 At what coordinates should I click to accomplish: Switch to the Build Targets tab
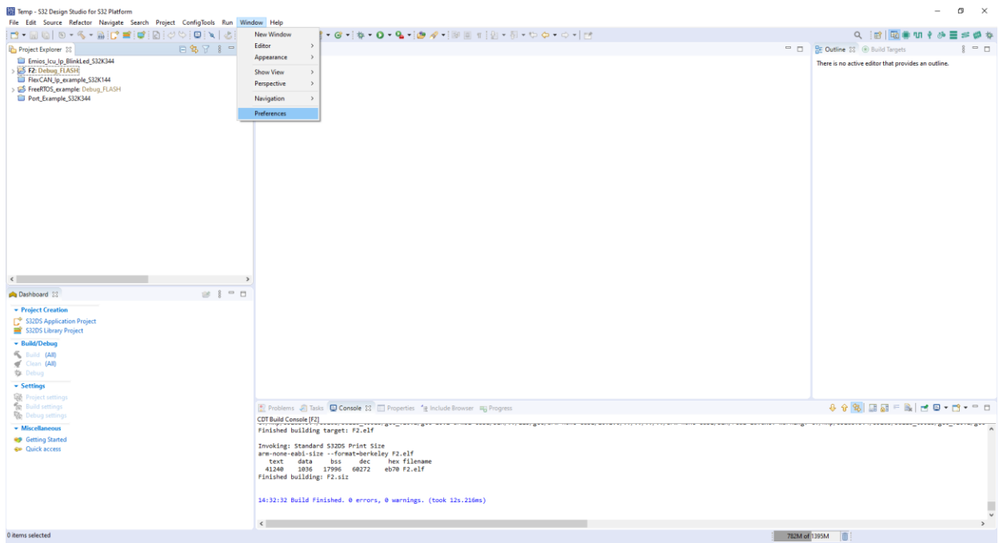pos(884,49)
